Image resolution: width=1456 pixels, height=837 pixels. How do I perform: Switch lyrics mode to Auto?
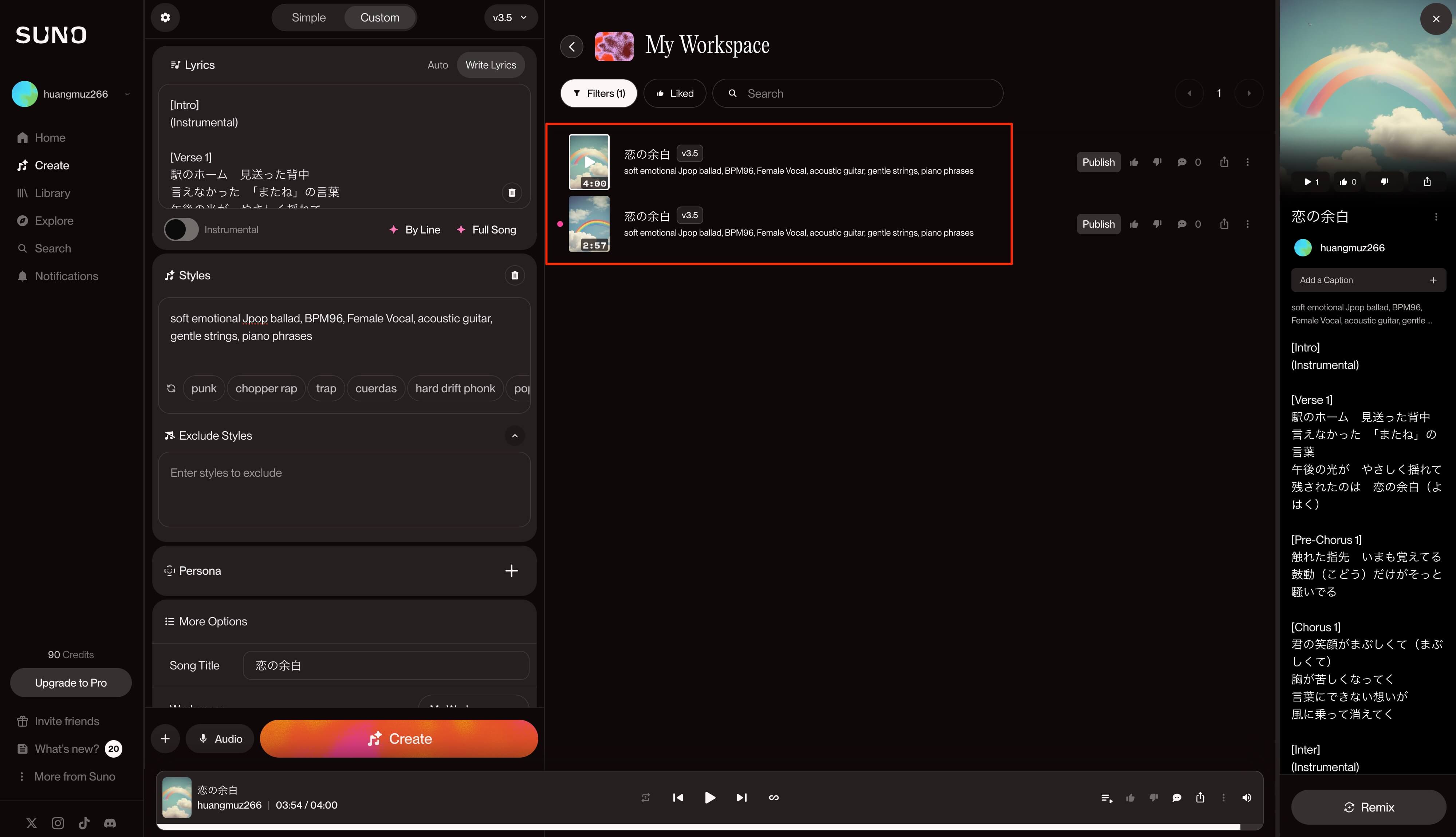tap(437, 65)
